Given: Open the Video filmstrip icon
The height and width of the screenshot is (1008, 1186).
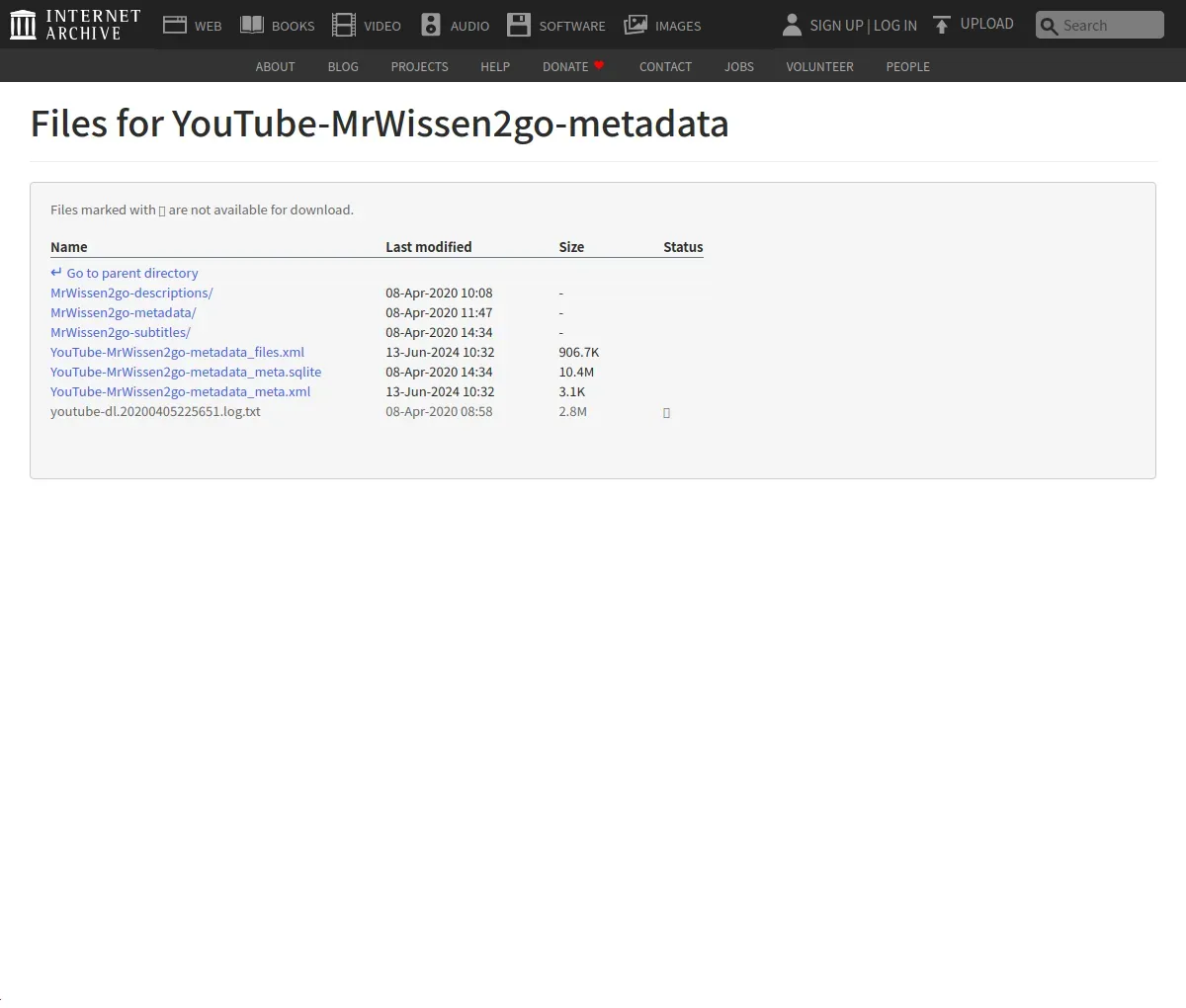Looking at the screenshot, I should tap(343, 25).
